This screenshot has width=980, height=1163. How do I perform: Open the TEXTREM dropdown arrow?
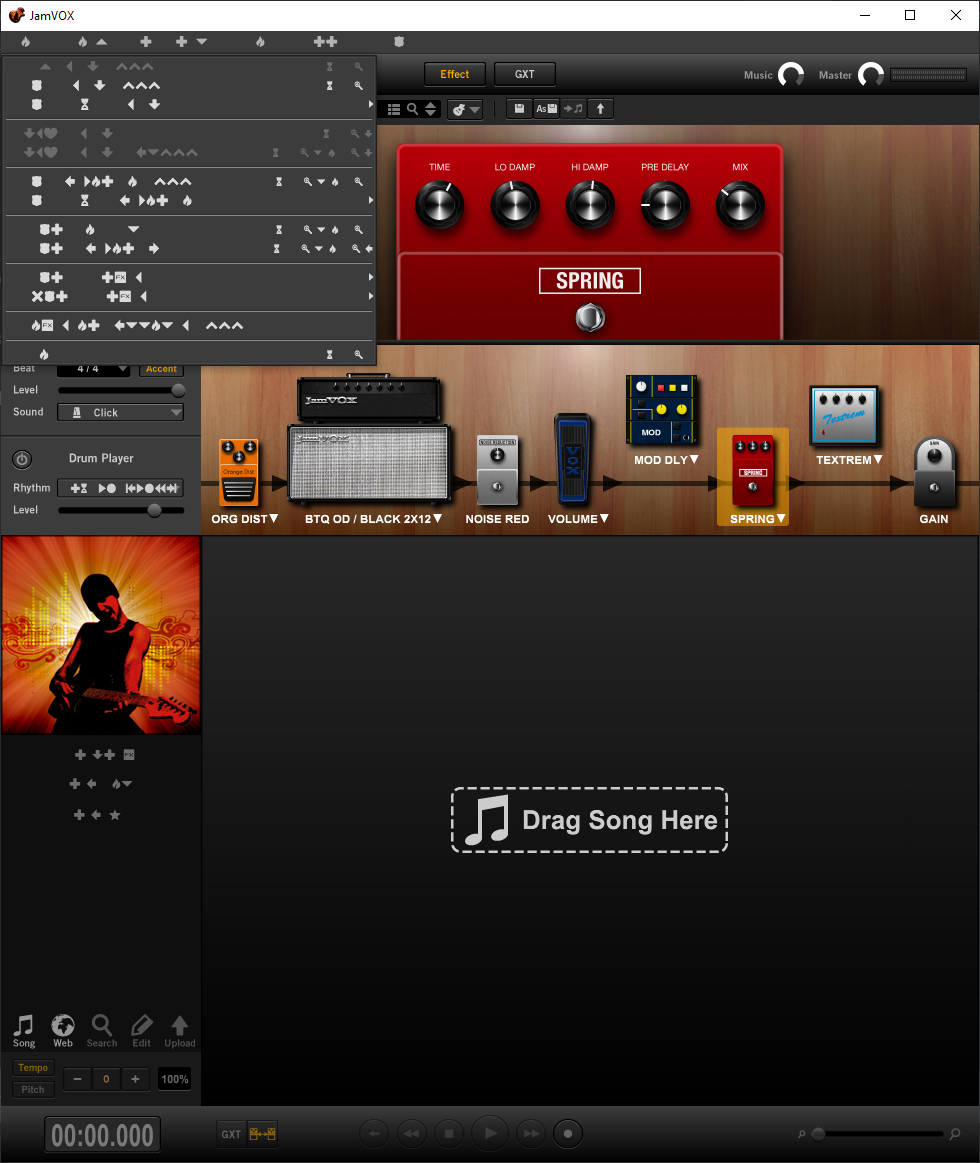tap(878, 459)
